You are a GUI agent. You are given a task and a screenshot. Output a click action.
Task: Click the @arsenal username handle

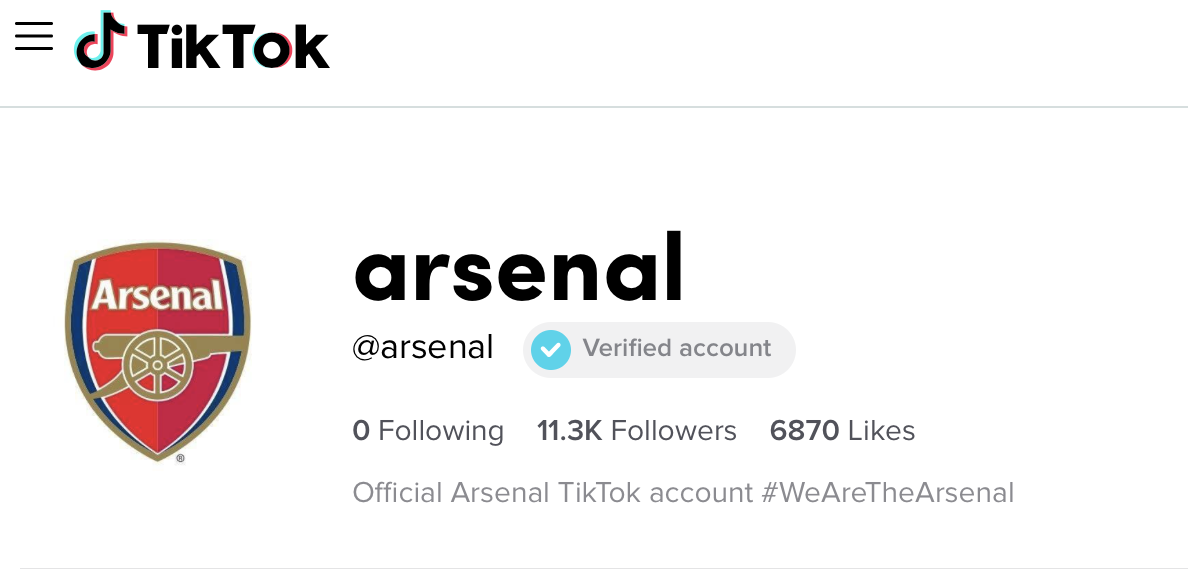point(423,348)
